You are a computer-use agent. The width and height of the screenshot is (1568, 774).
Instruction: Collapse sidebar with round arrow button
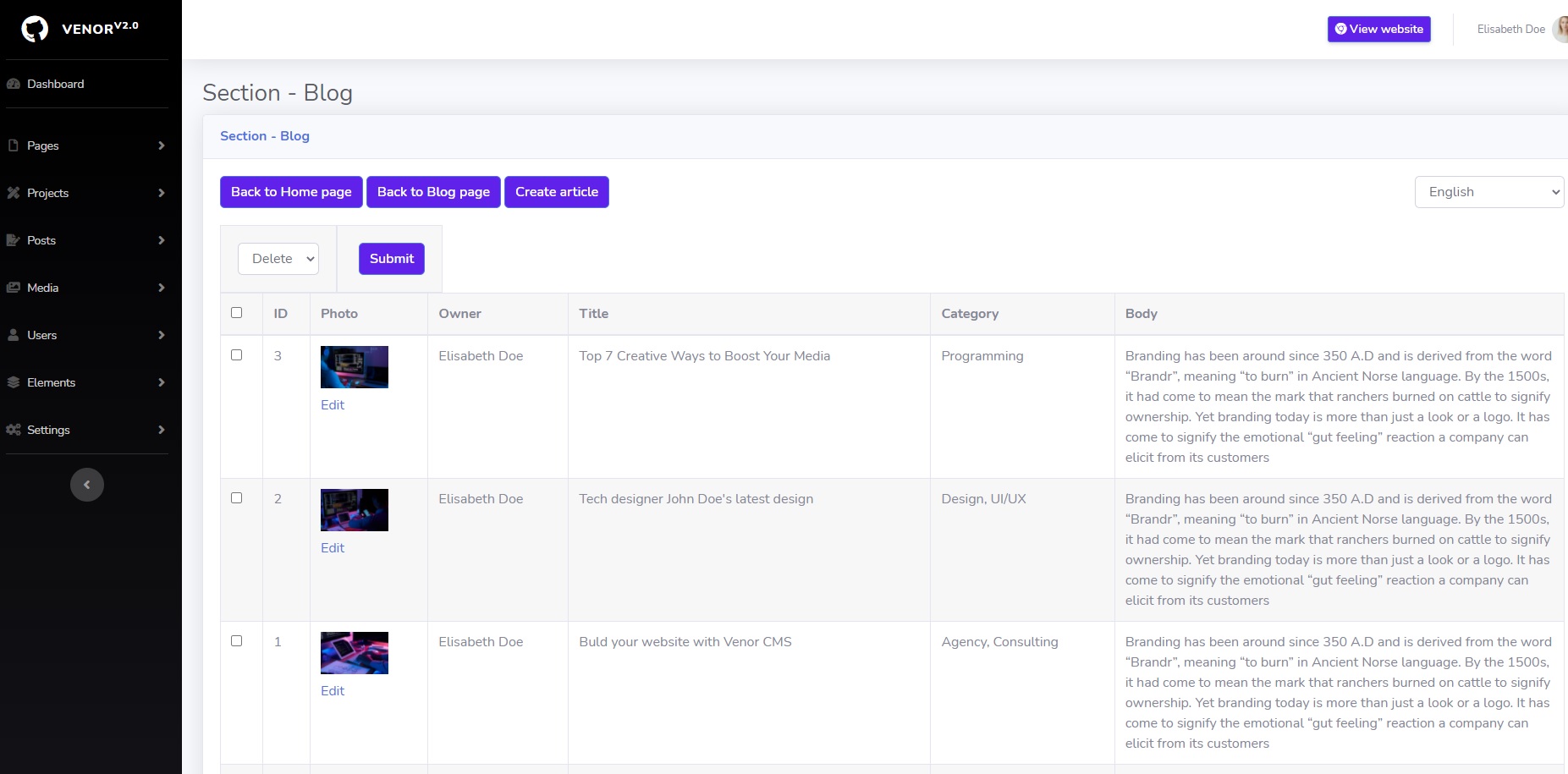[86, 485]
